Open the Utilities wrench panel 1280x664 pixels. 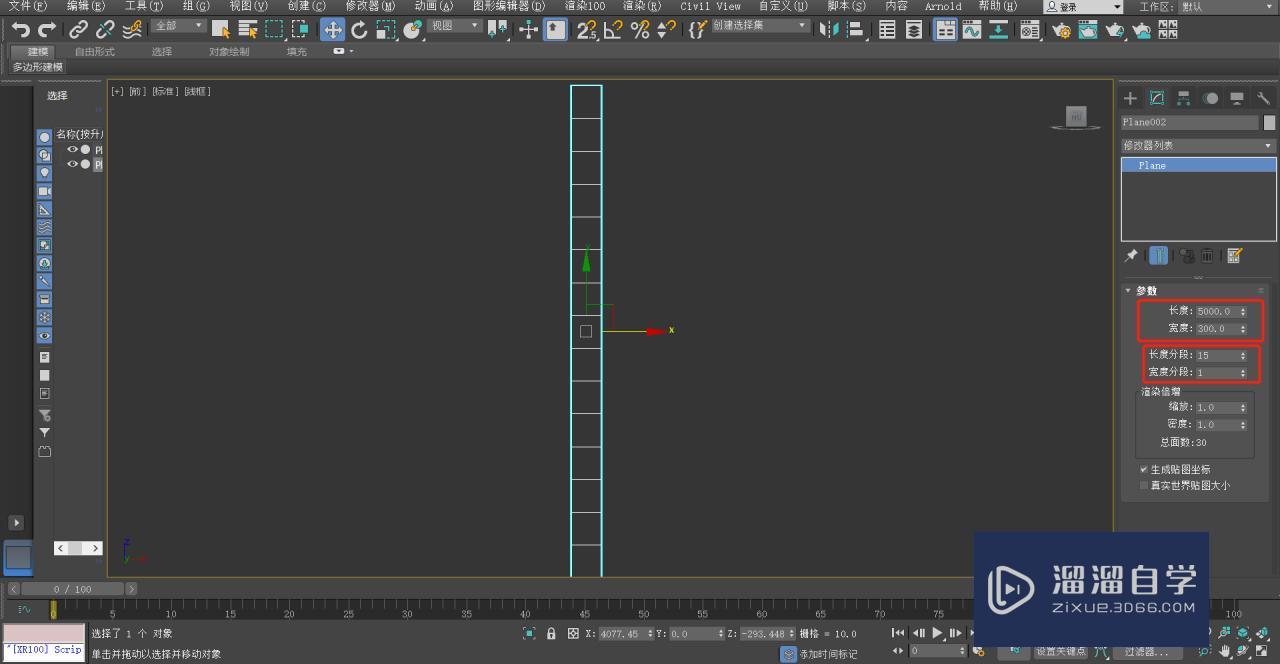pyautogui.click(x=1263, y=98)
